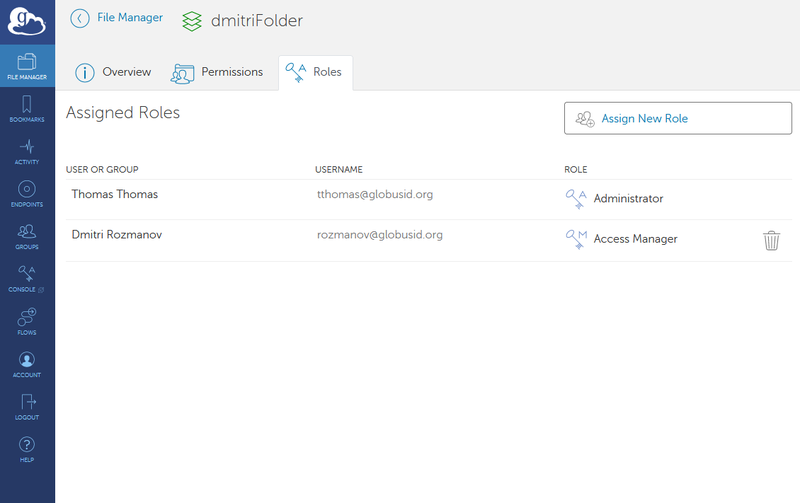Open Groups in the sidebar
The width and height of the screenshot is (800, 503).
pyautogui.click(x=27, y=236)
